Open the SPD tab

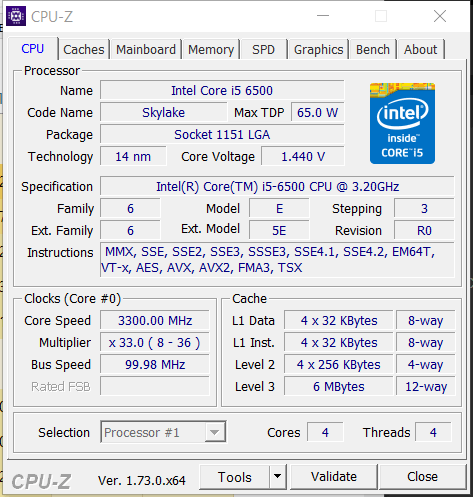263,49
